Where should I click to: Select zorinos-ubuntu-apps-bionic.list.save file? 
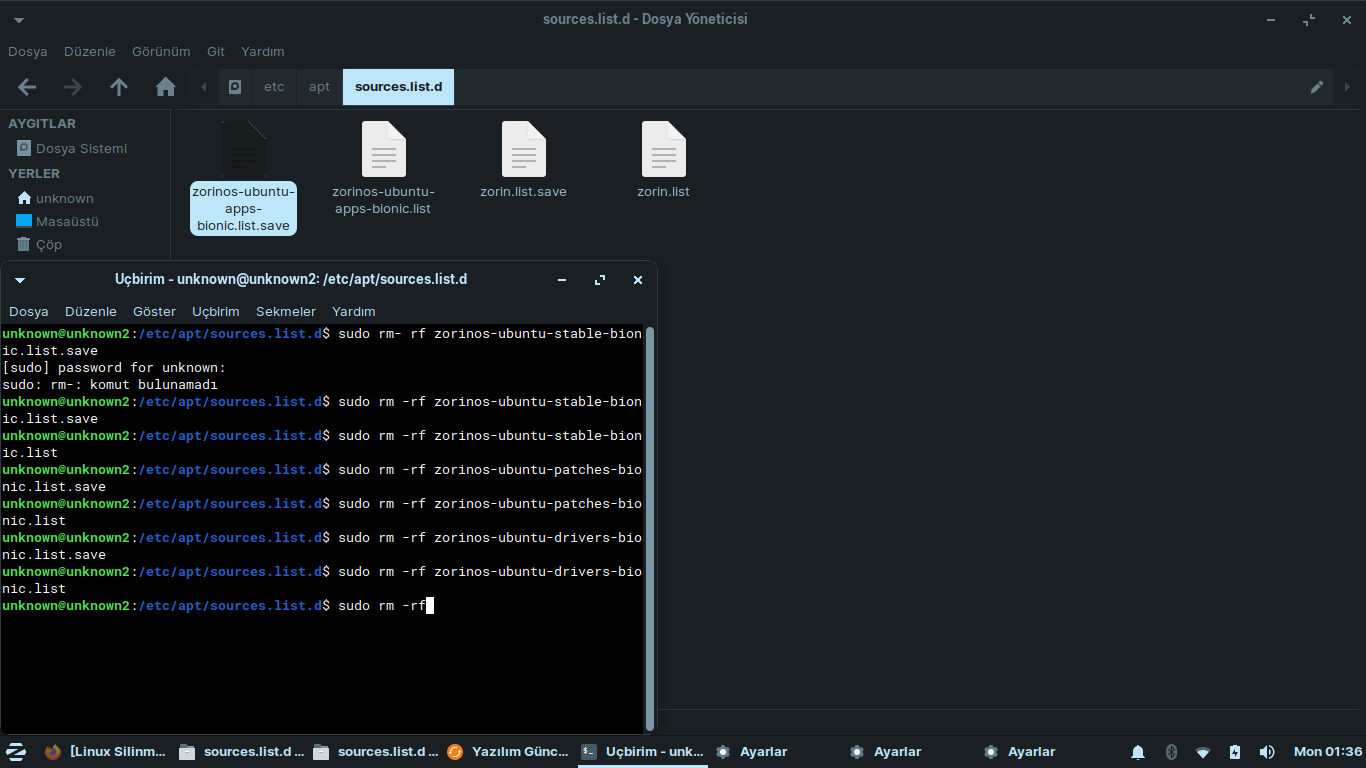pos(244,178)
